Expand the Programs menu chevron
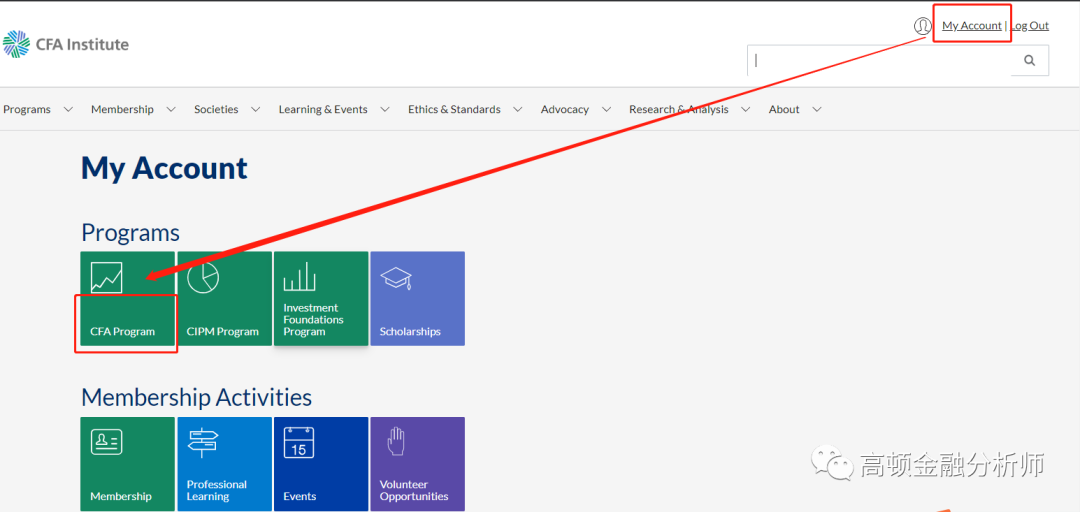 [x=68, y=110]
